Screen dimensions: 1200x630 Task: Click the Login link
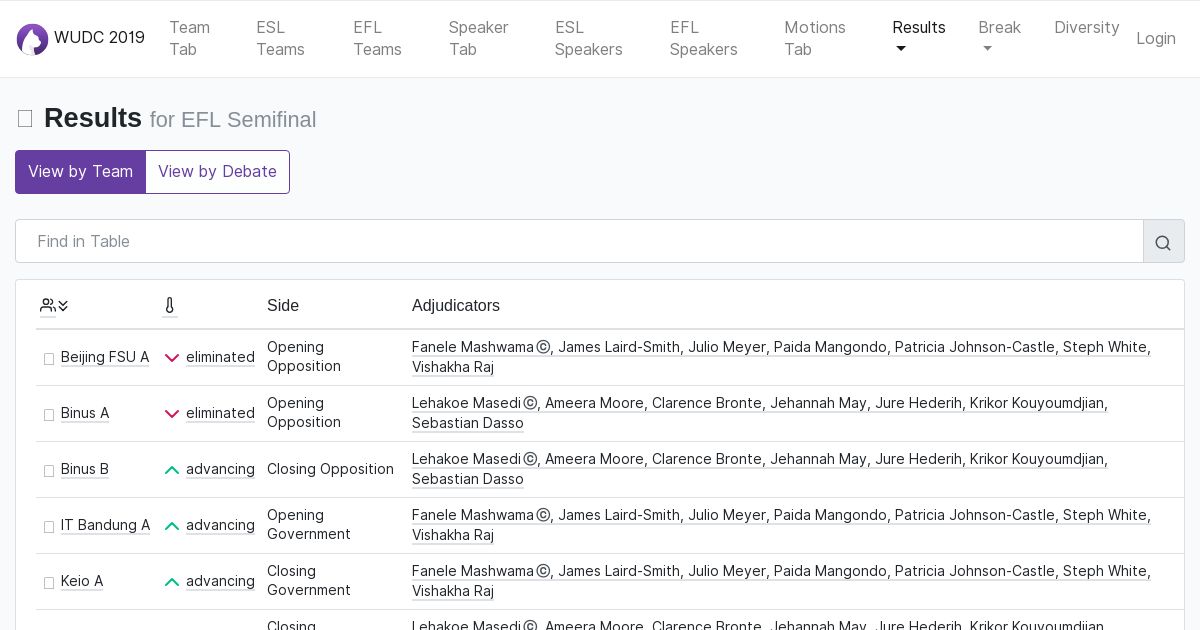click(x=1156, y=38)
